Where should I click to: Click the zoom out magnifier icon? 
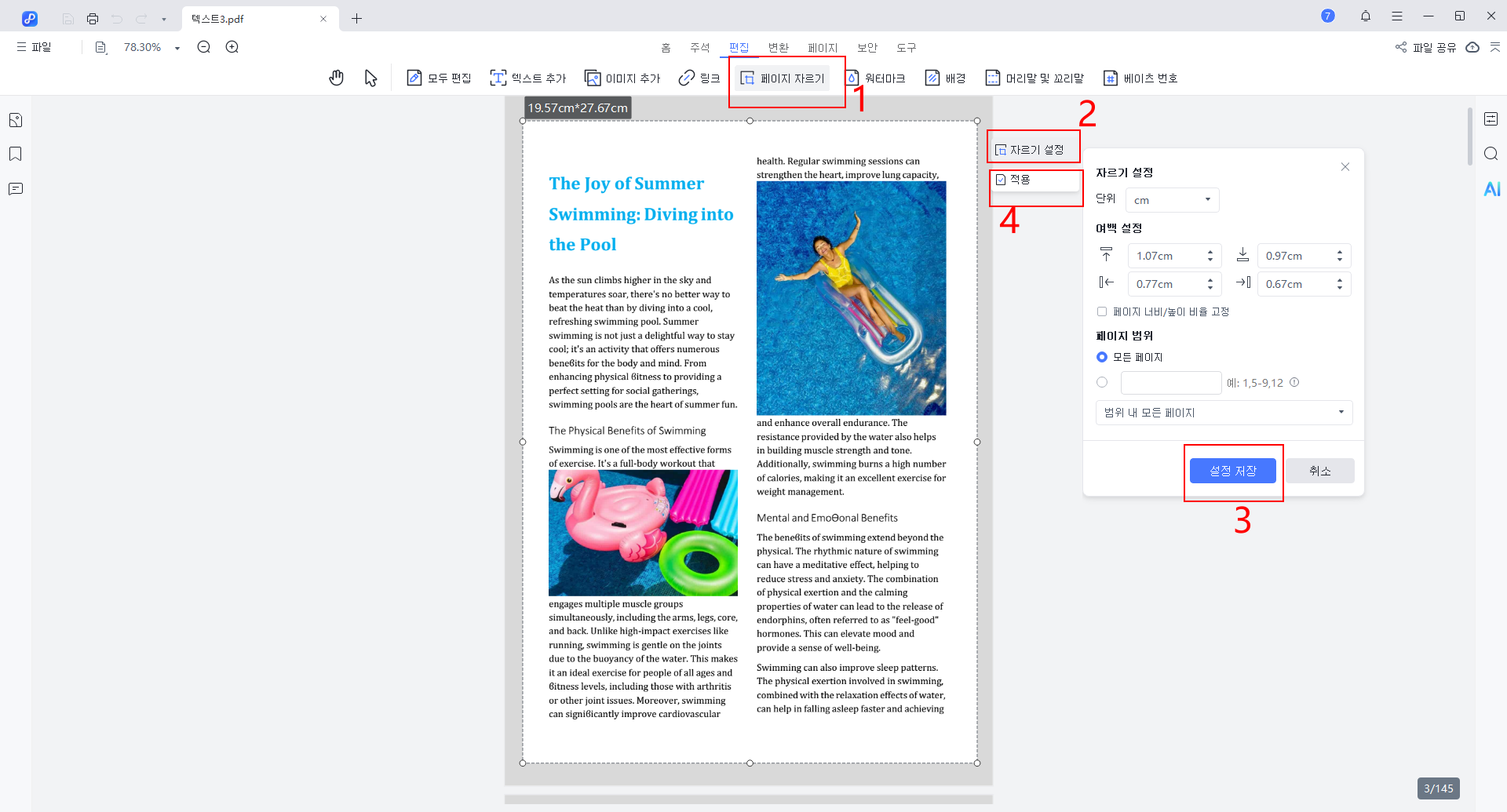click(204, 47)
